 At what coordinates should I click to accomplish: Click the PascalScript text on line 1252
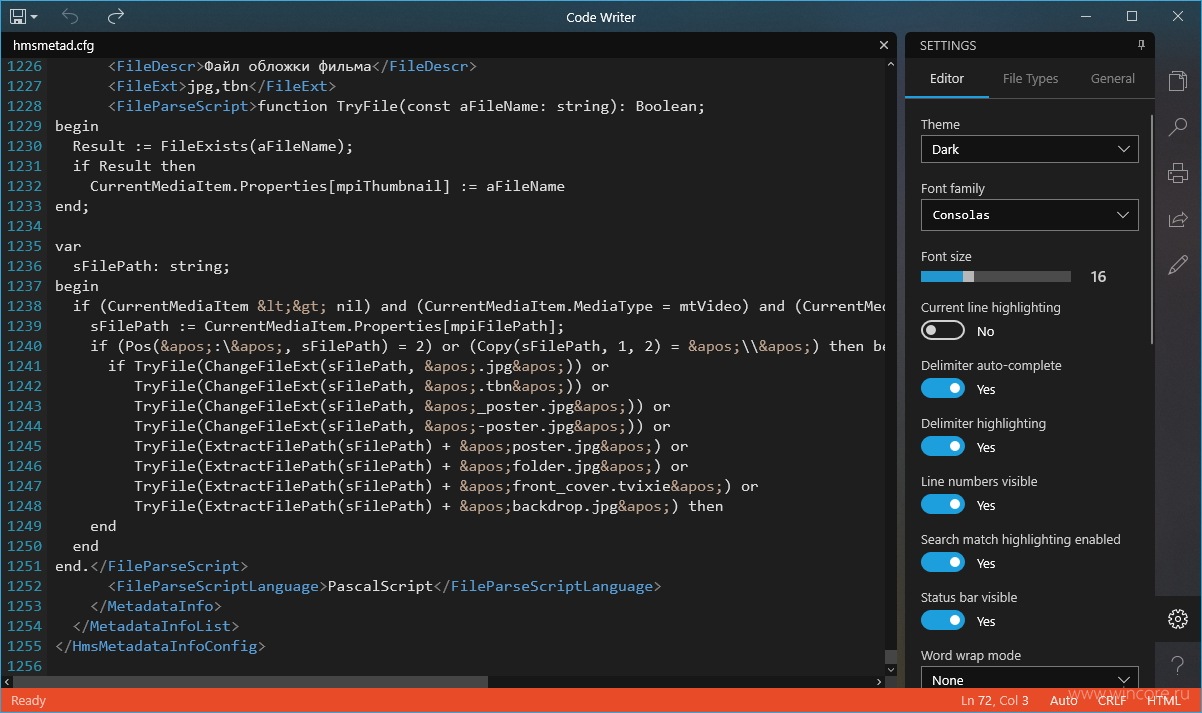381,586
